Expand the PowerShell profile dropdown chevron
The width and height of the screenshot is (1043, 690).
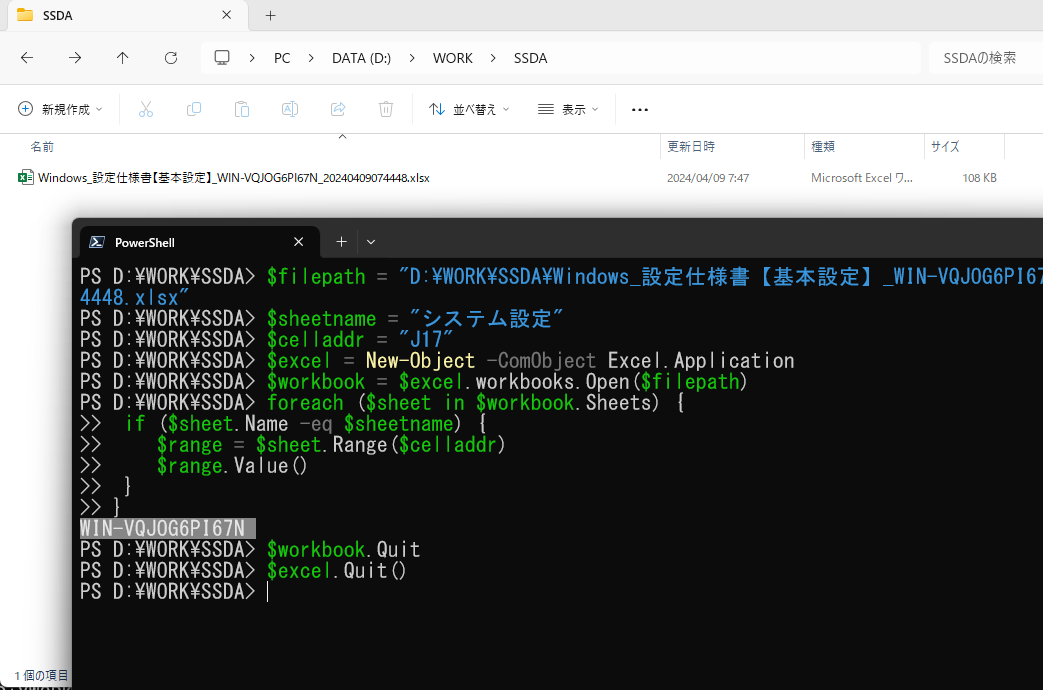370,242
